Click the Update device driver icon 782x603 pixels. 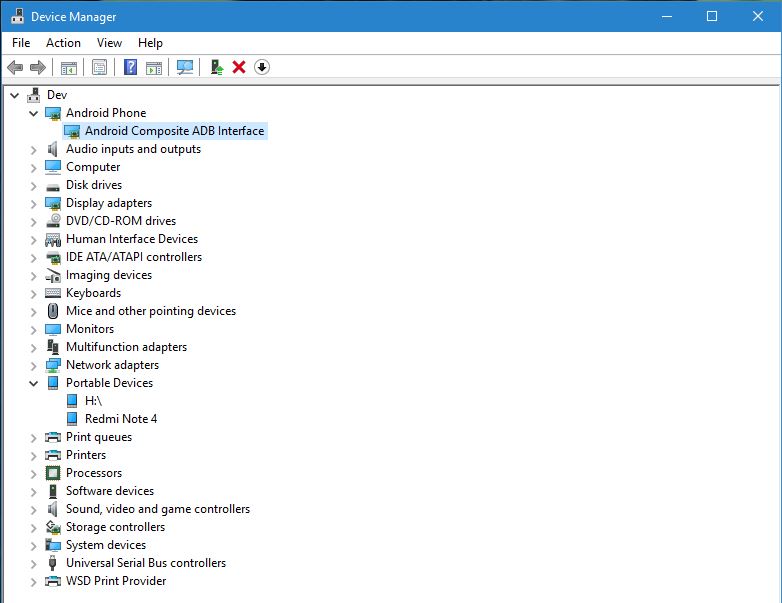tap(216, 67)
